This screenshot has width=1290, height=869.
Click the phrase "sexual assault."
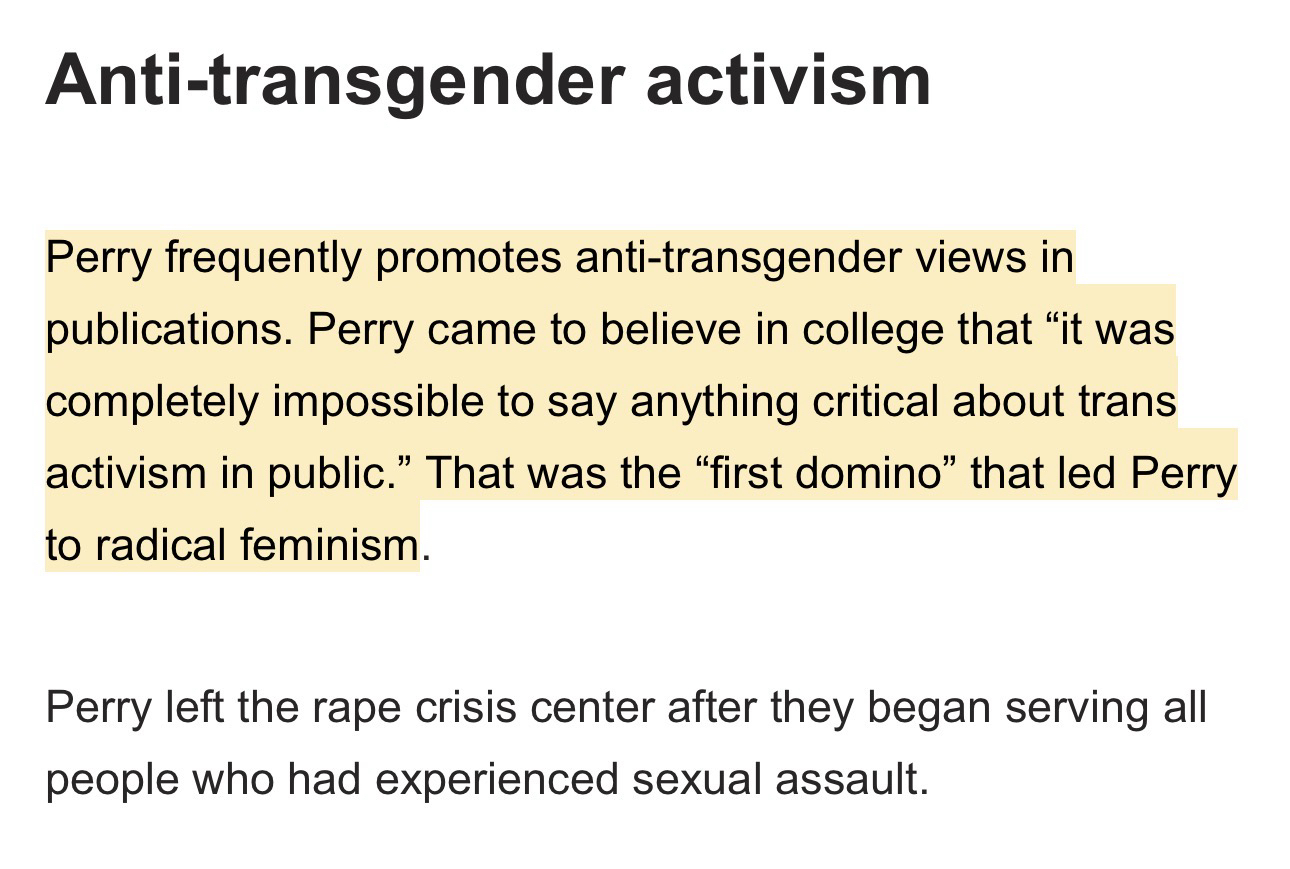pyautogui.click(x=780, y=780)
